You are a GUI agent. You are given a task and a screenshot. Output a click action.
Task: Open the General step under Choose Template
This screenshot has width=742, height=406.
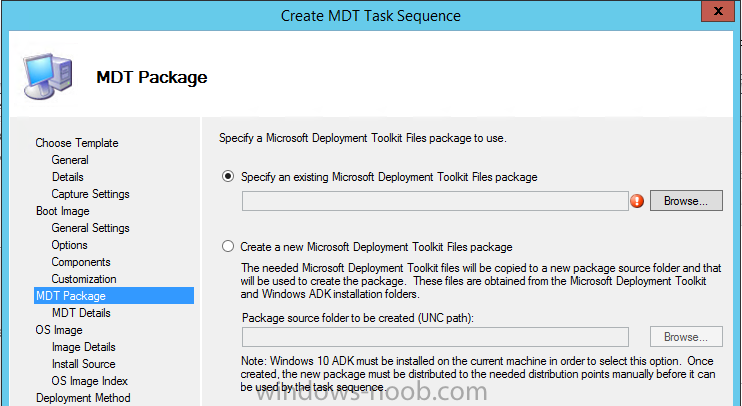70,160
